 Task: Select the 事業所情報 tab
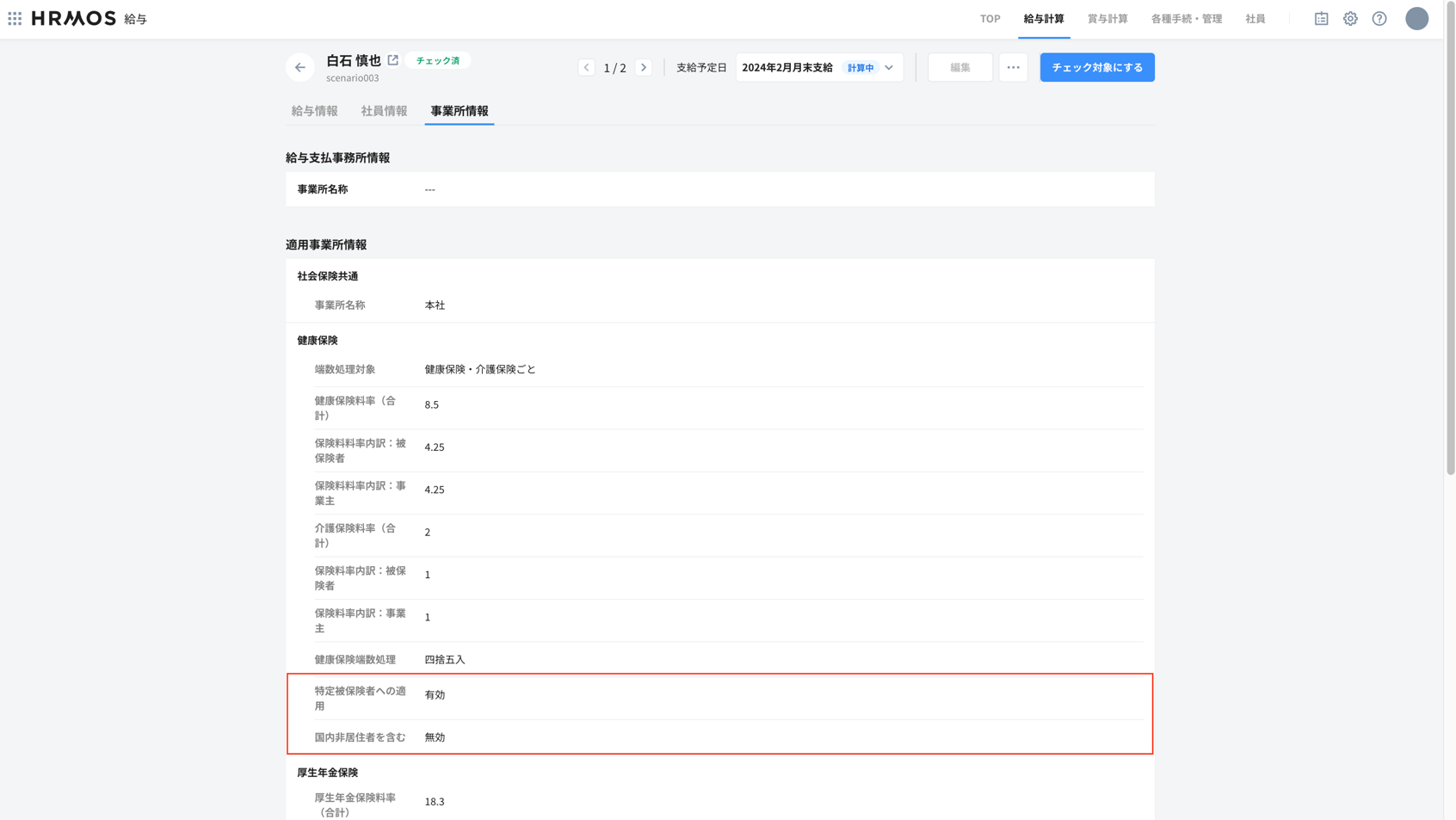459,111
